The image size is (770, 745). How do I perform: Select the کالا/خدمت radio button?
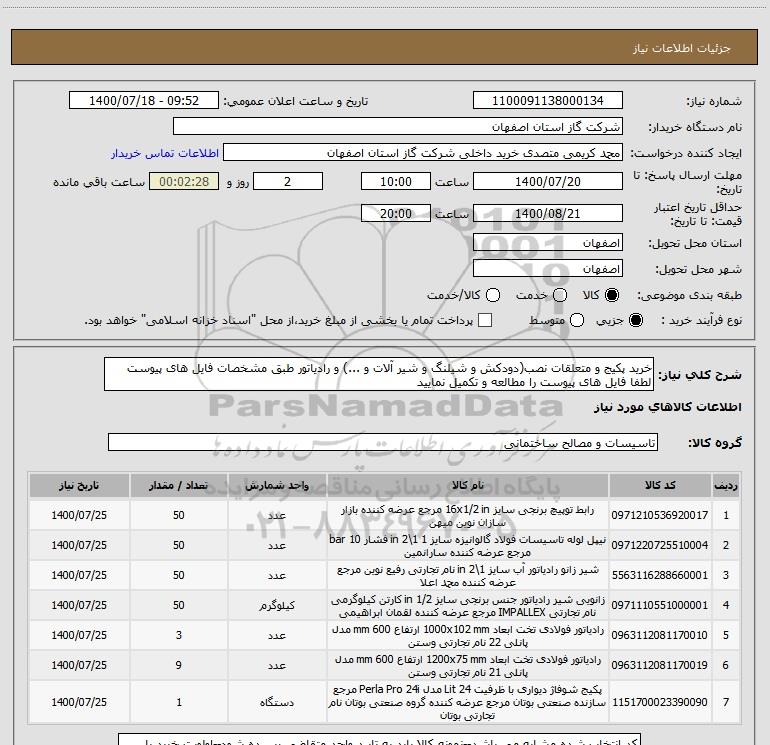pyautogui.click(x=493, y=295)
